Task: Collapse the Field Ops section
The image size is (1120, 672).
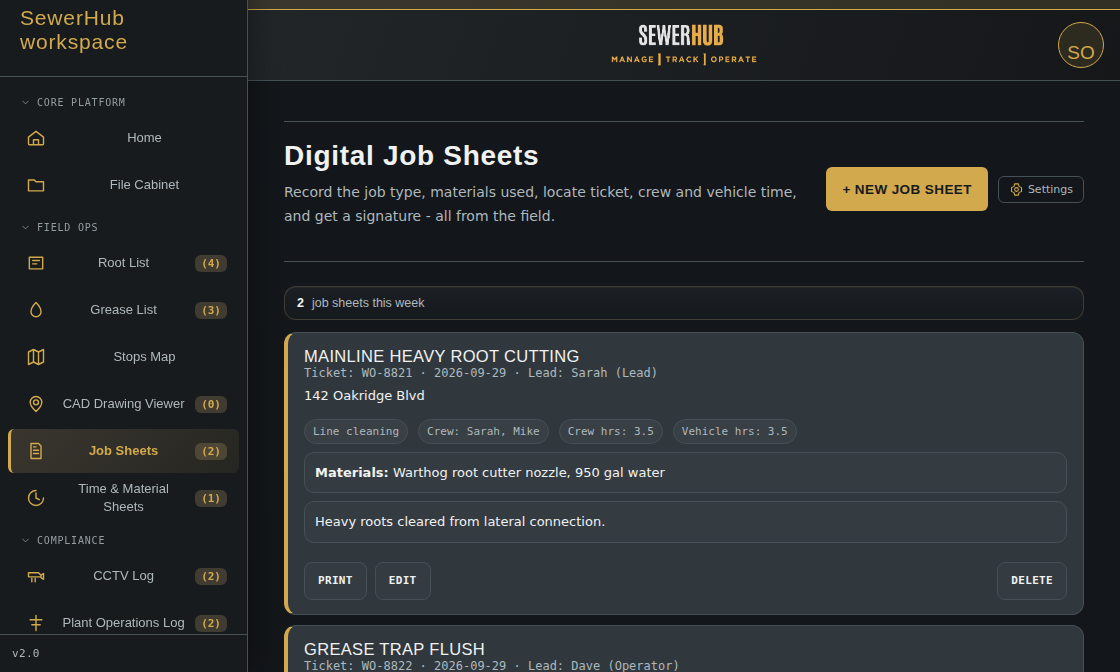Action: (60, 227)
